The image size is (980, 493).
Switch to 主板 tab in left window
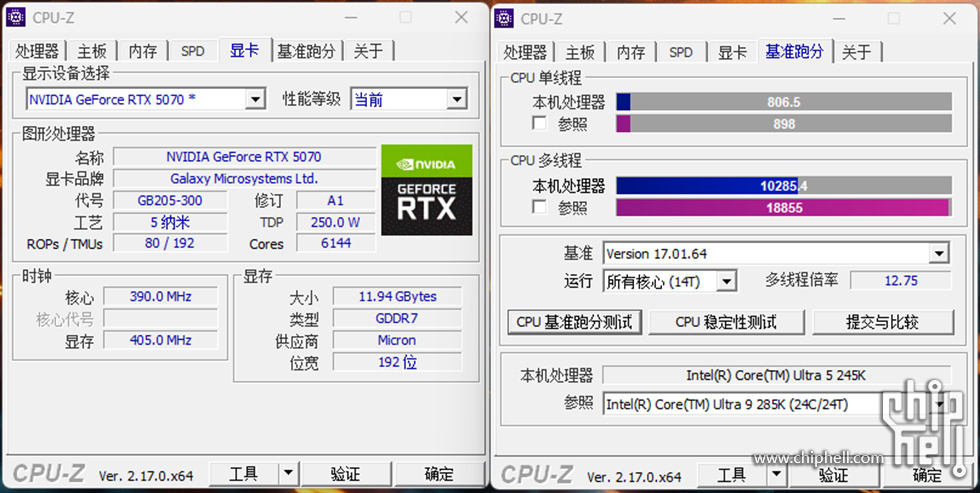[x=92, y=51]
